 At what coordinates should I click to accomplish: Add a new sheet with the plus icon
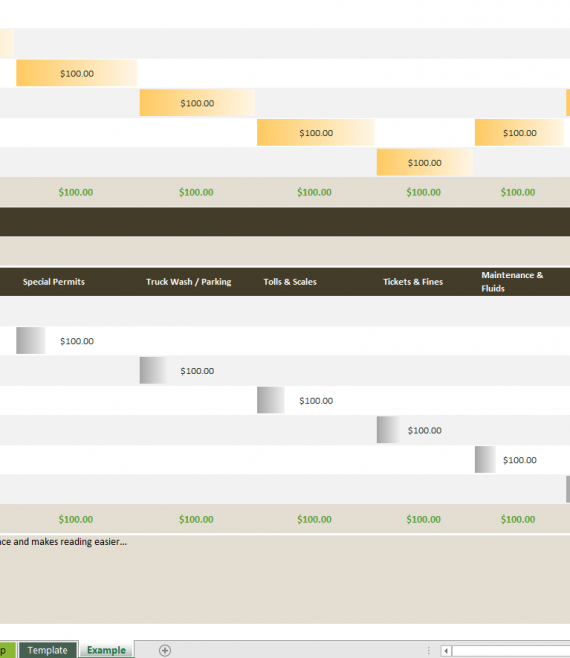pos(165,650)
